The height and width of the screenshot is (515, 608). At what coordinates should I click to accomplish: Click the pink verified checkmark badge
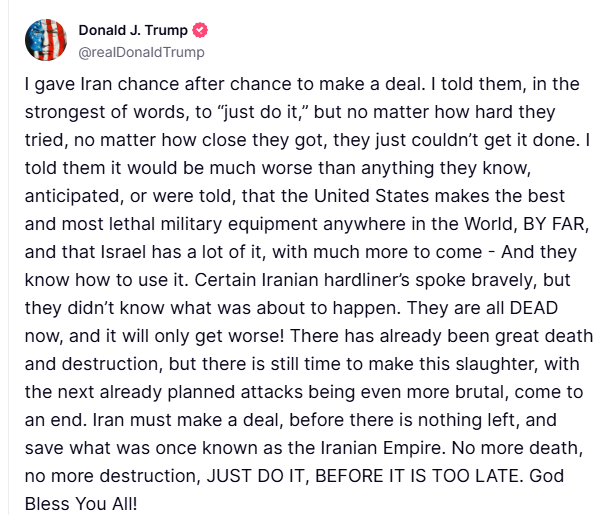200,30
